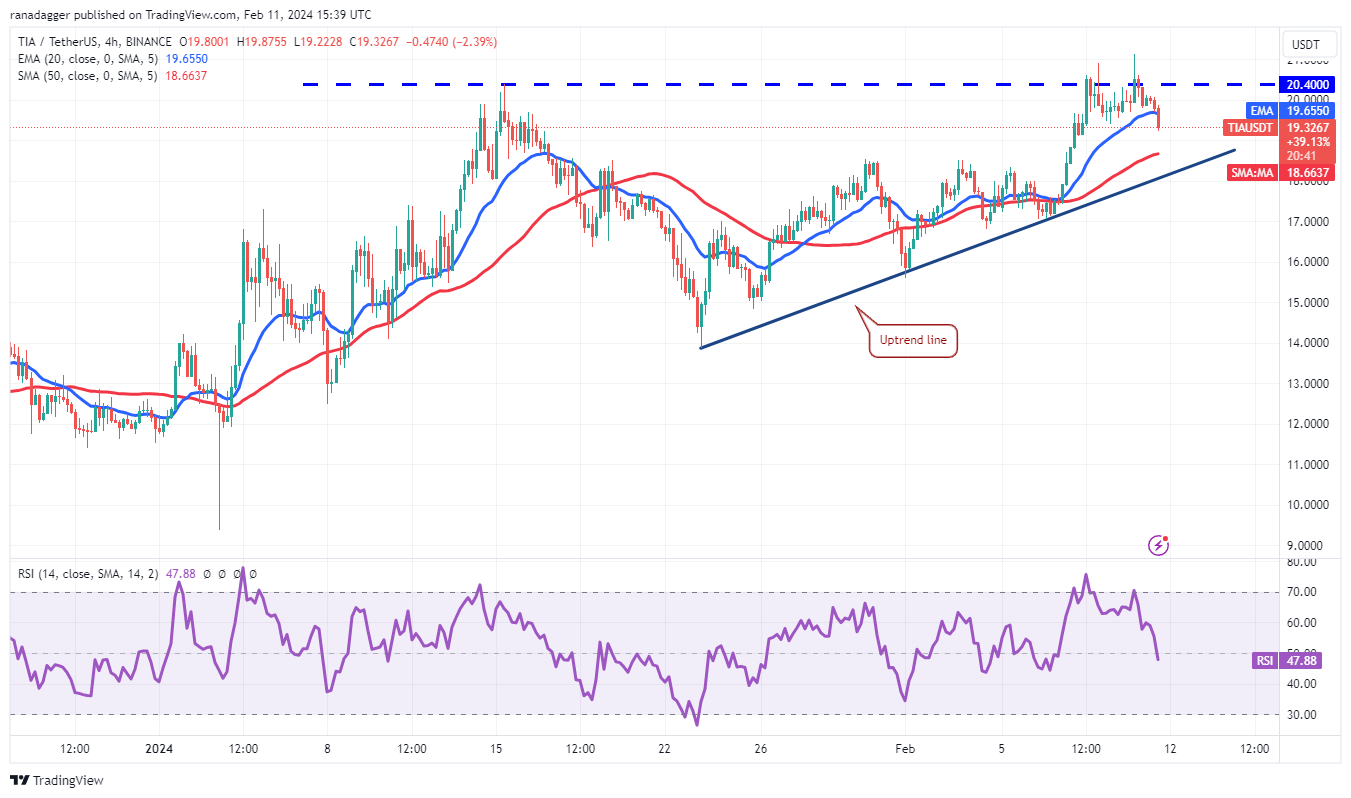Click the TradingView logo icon
The image size is (1351, 798).
pos(19,780)
